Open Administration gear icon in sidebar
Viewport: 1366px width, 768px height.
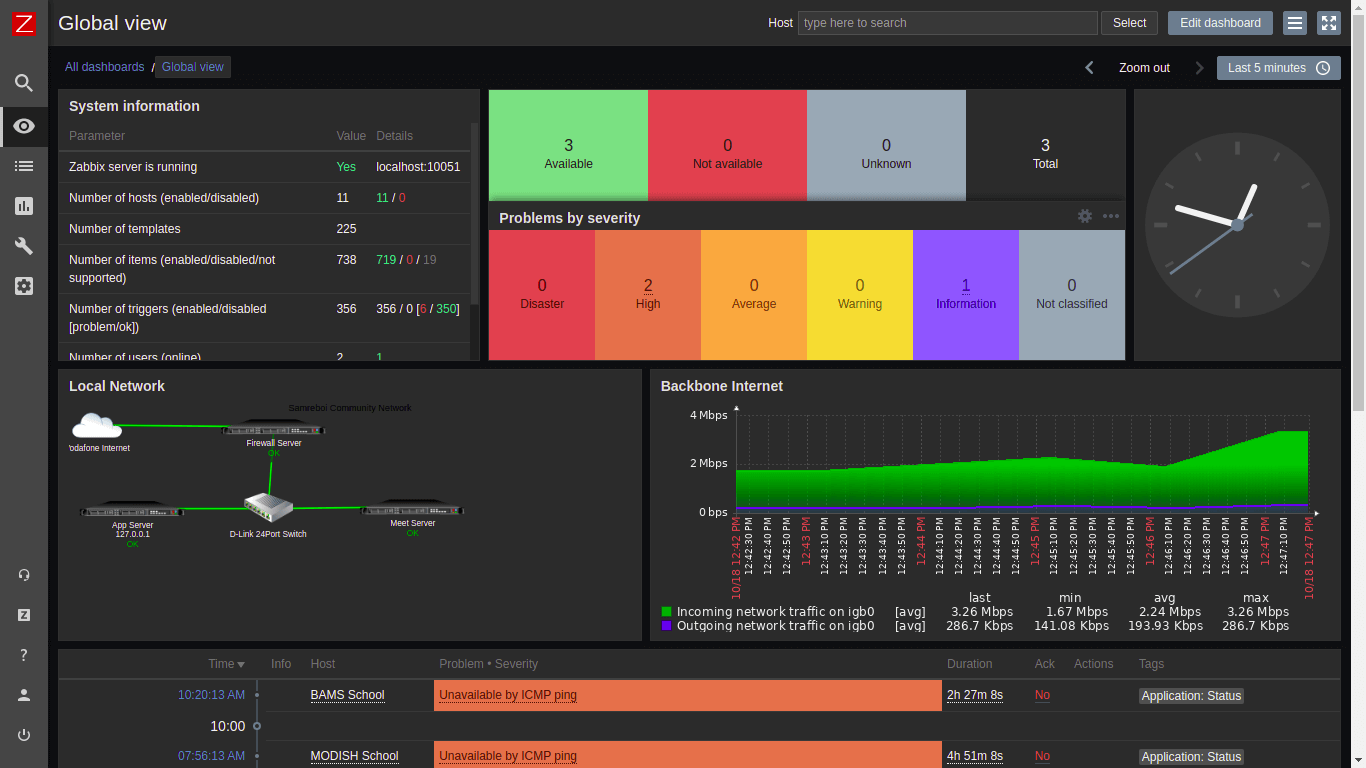coord(24,286)
